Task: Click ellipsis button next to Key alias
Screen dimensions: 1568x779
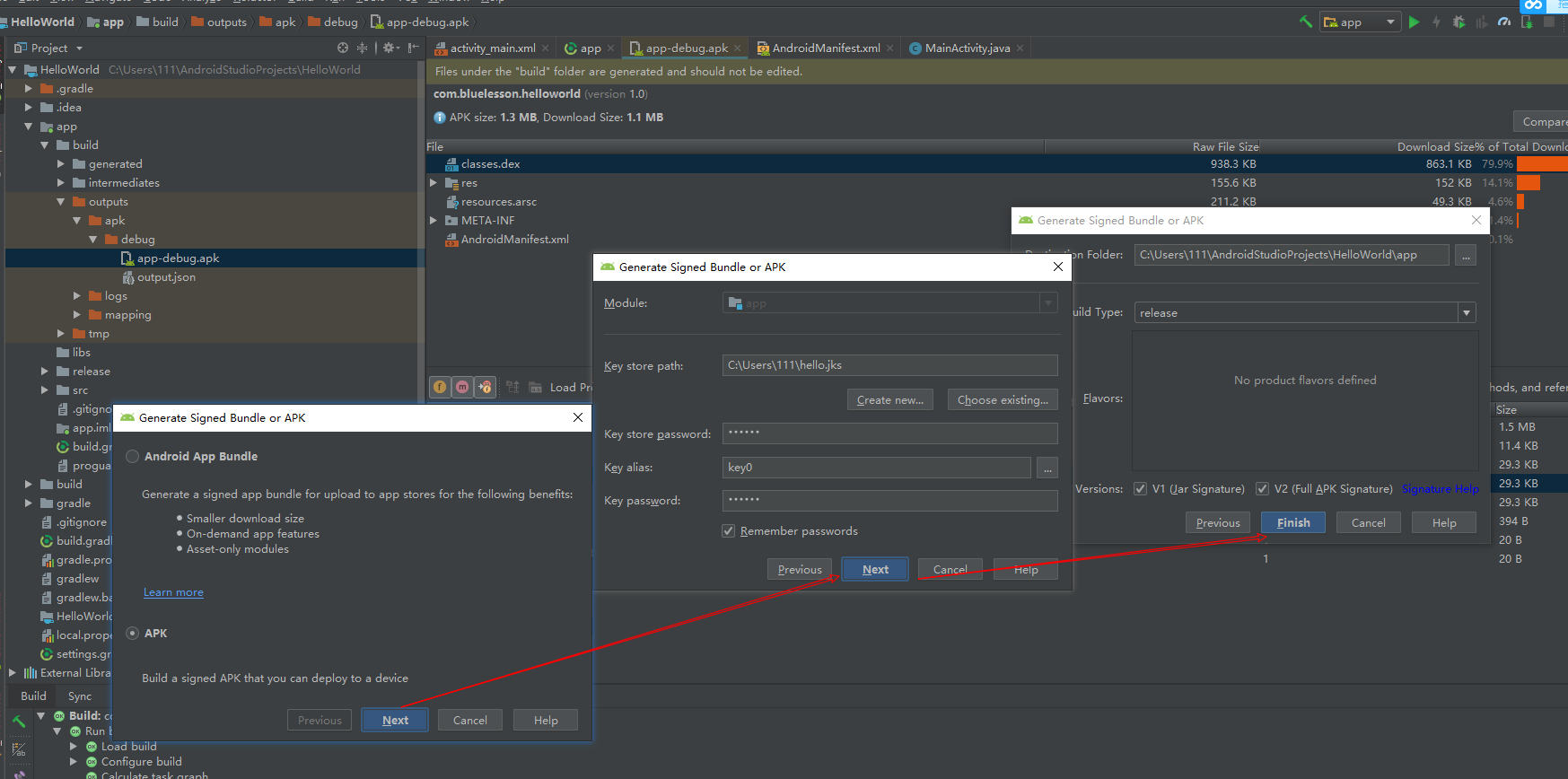Action: [1047, 468]
